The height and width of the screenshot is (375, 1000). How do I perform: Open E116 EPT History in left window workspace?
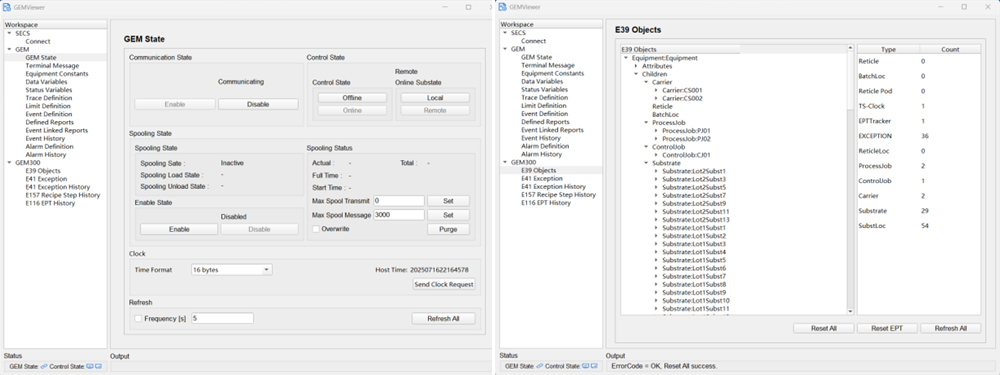tap(50, 203)
